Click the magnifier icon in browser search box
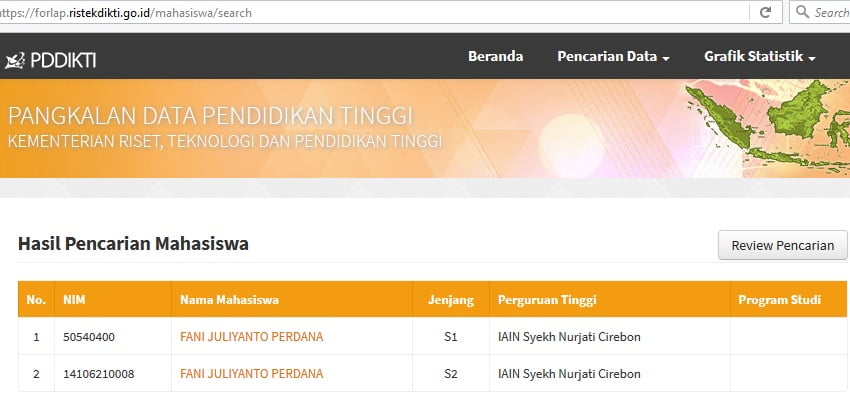850x414 pixels. [x=802, y=13]
